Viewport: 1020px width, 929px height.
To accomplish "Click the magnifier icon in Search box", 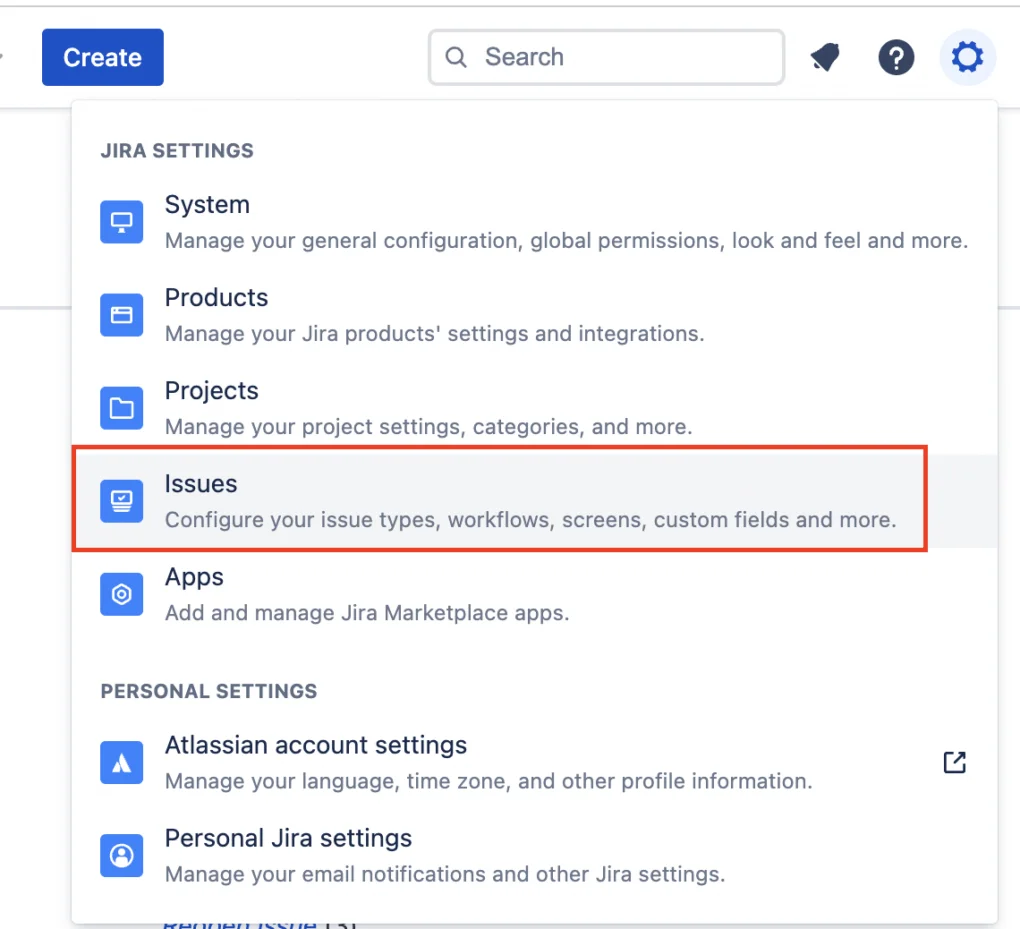I will [456, 57].
